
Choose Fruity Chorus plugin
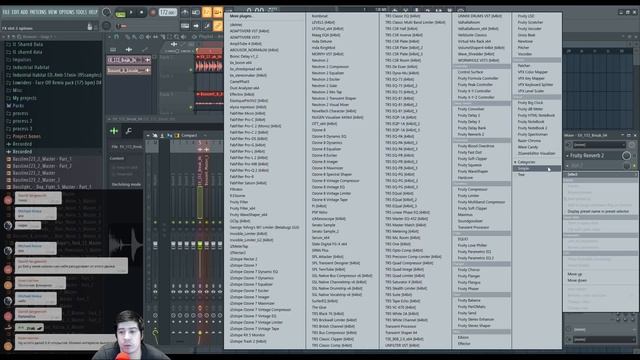469,270
